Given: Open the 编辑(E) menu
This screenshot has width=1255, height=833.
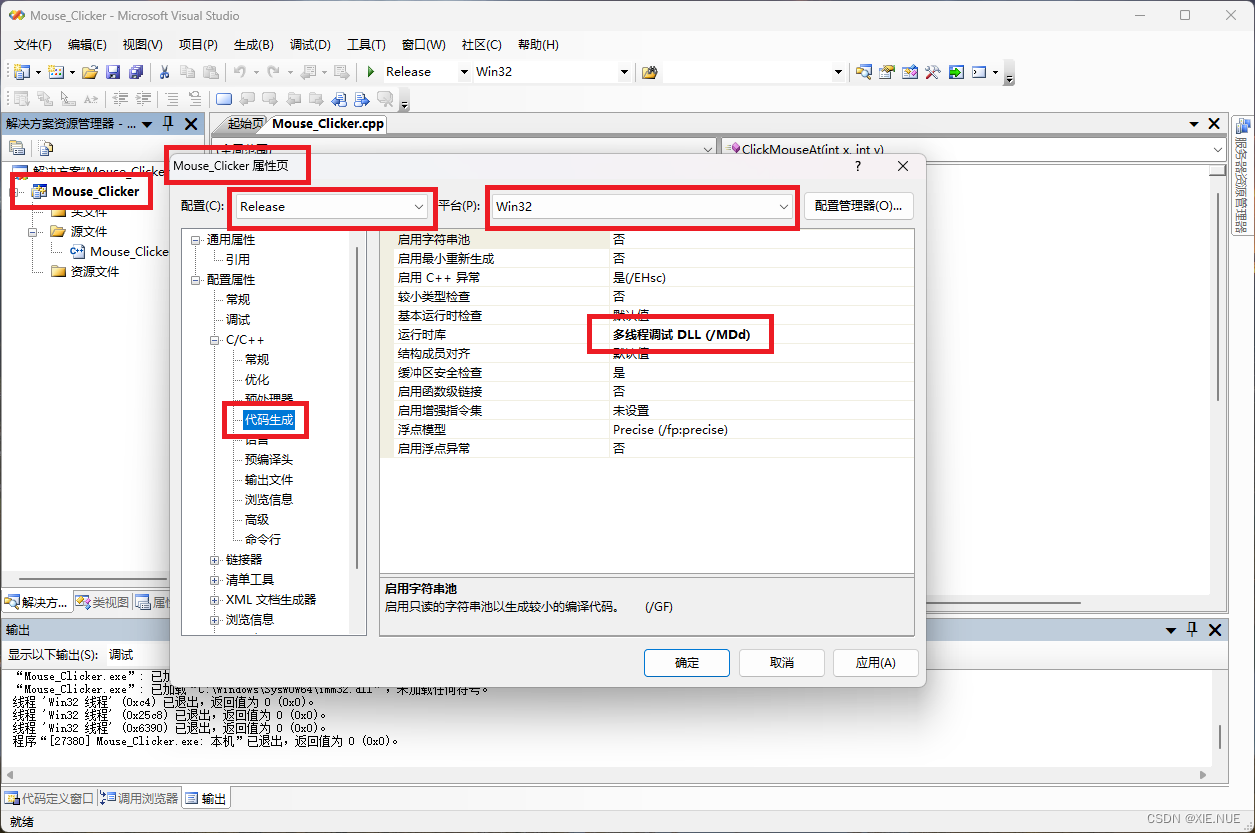Looking at the screenshot, I should (x=87, y=45).
